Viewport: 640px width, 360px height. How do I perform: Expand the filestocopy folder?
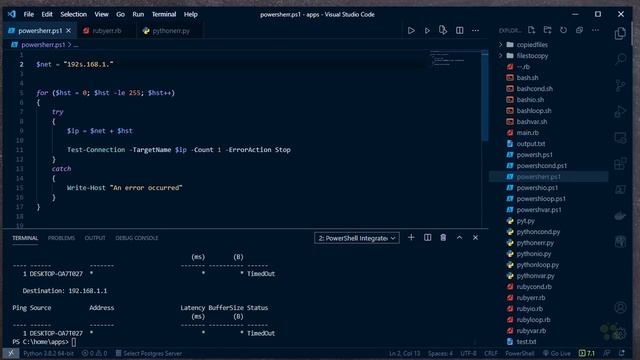532,56
